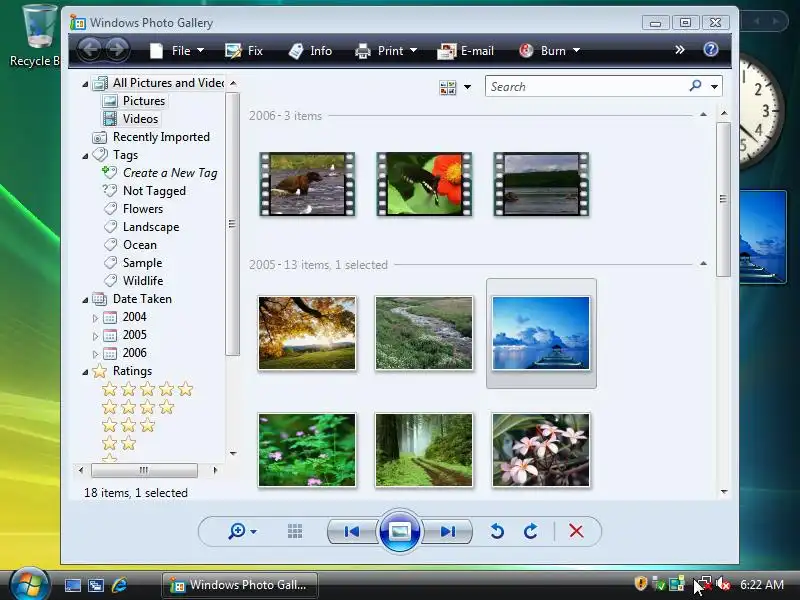Viewport: 800px width, 600px height.
Task: Select the butterfly on flower video thumbnail
Action: pos(424,184)
